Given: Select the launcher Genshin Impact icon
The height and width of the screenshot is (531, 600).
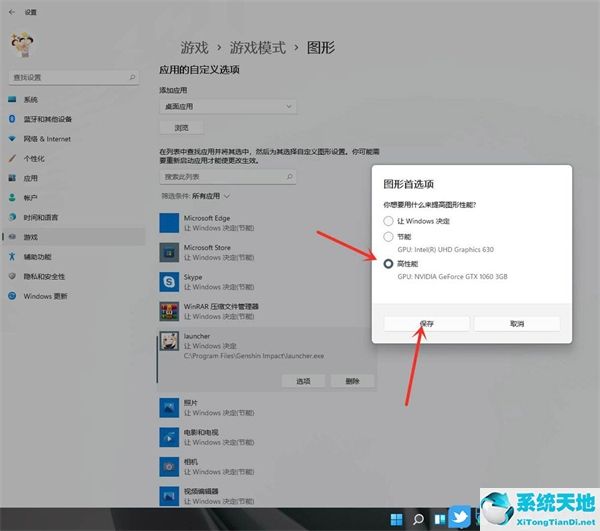Looking at the screenshot, I should pyautogui.click(x=169, y=341).
